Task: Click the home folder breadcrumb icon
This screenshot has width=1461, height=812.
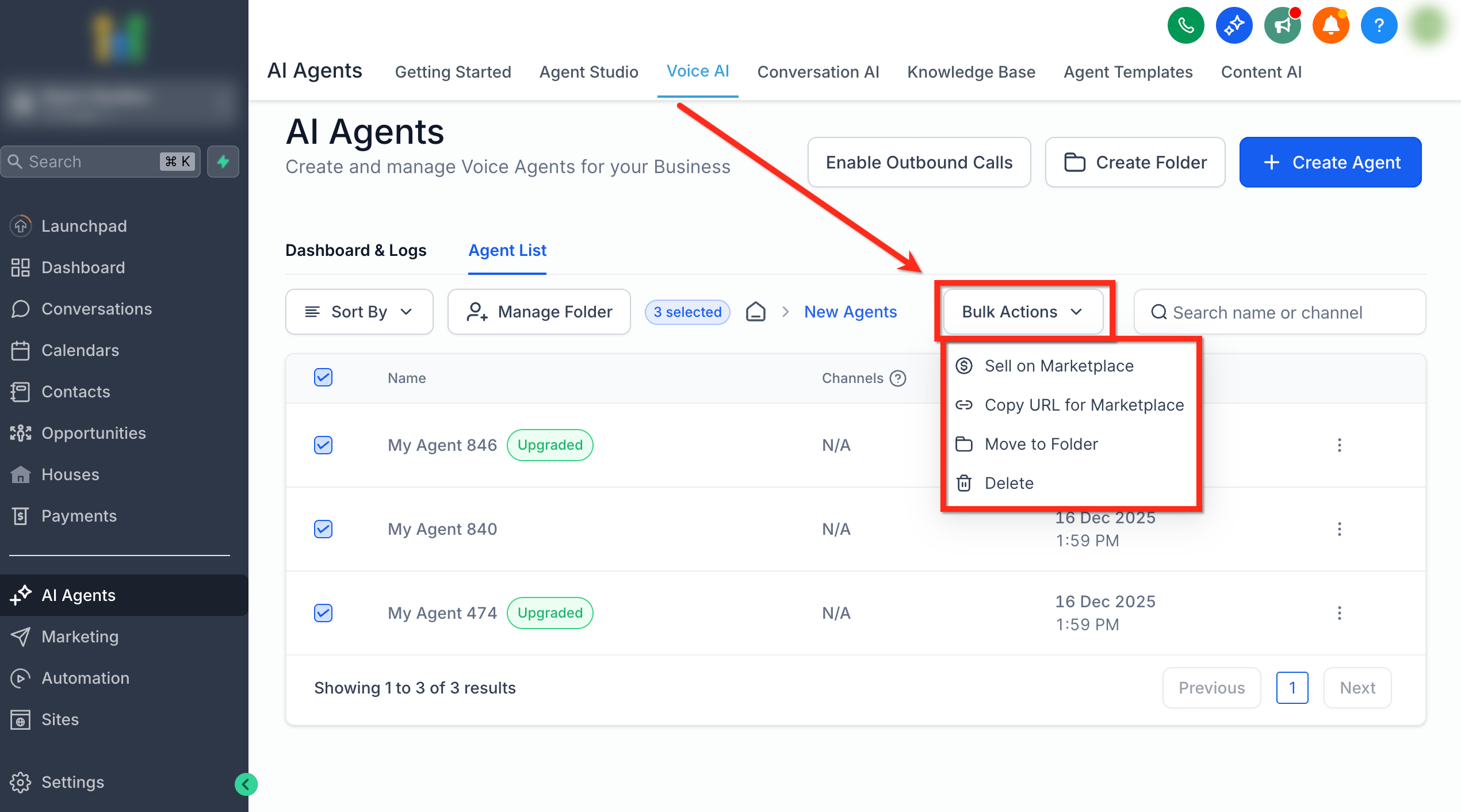Action: point(755,312)
